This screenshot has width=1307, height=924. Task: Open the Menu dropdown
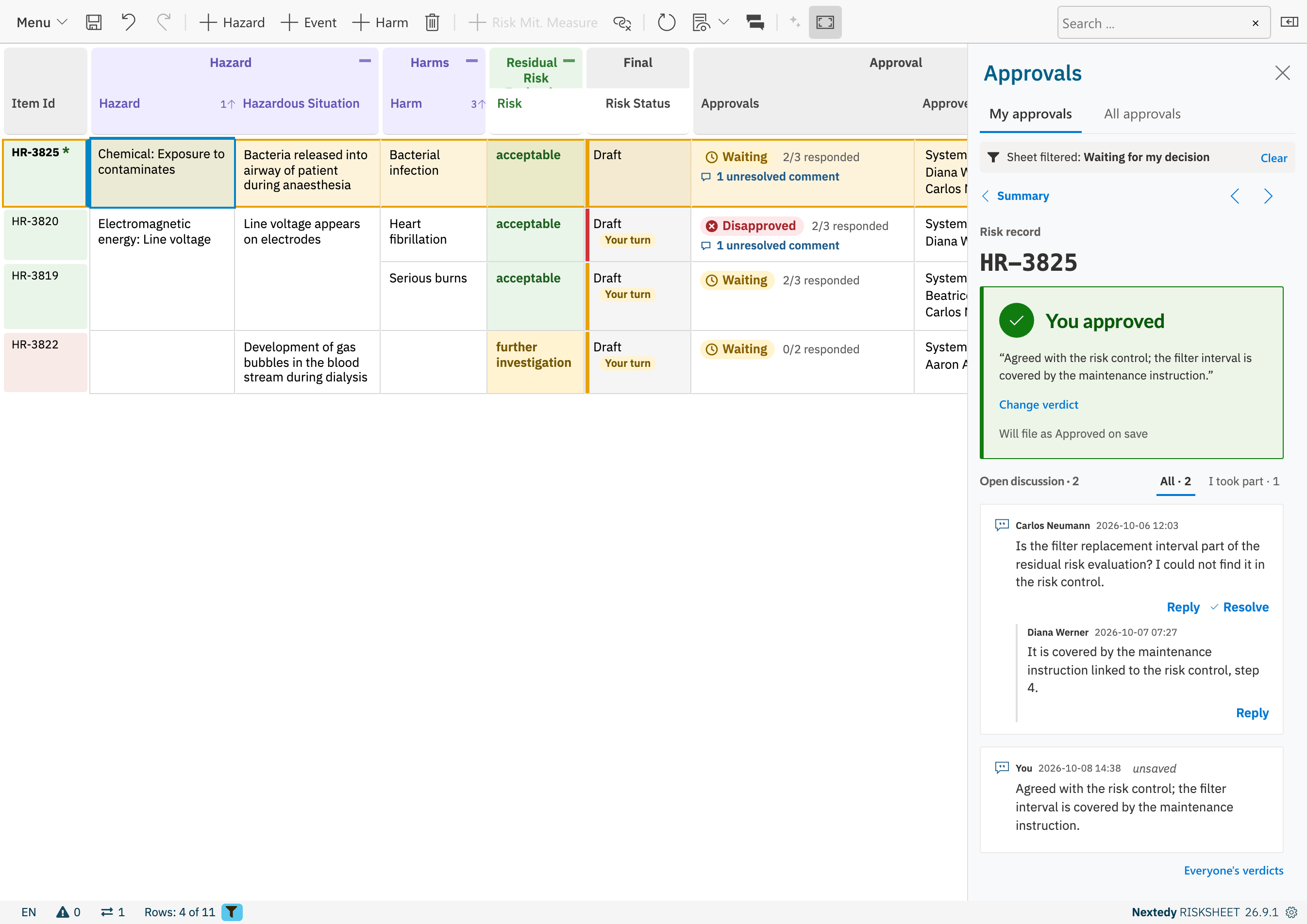(x=42, y=23)
